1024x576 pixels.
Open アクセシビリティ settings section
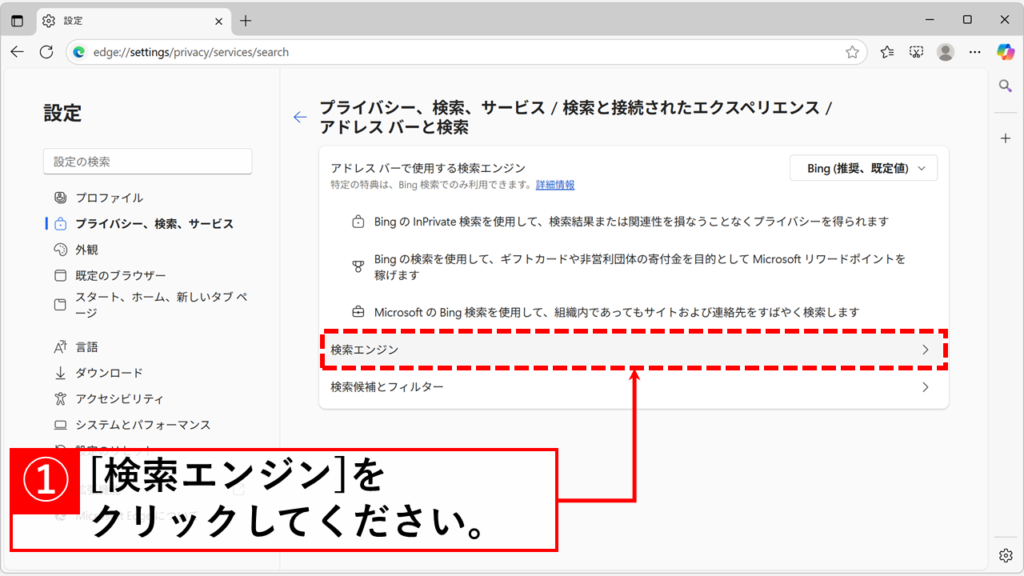[119, 398]
